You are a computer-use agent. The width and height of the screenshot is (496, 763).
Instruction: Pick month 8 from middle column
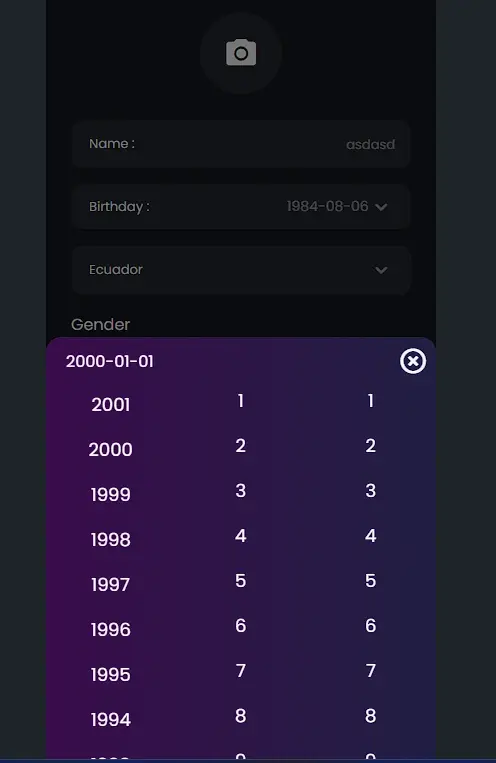pos(240,716)
